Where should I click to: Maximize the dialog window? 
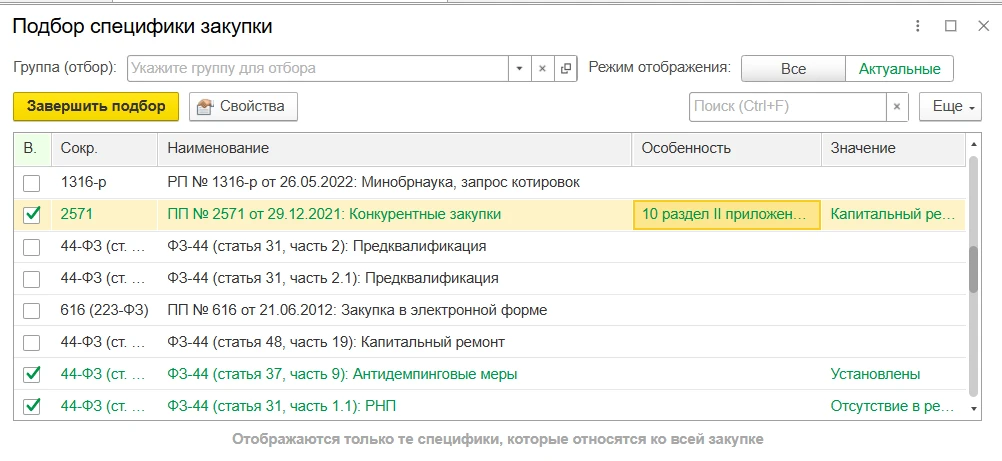point(951,26)
